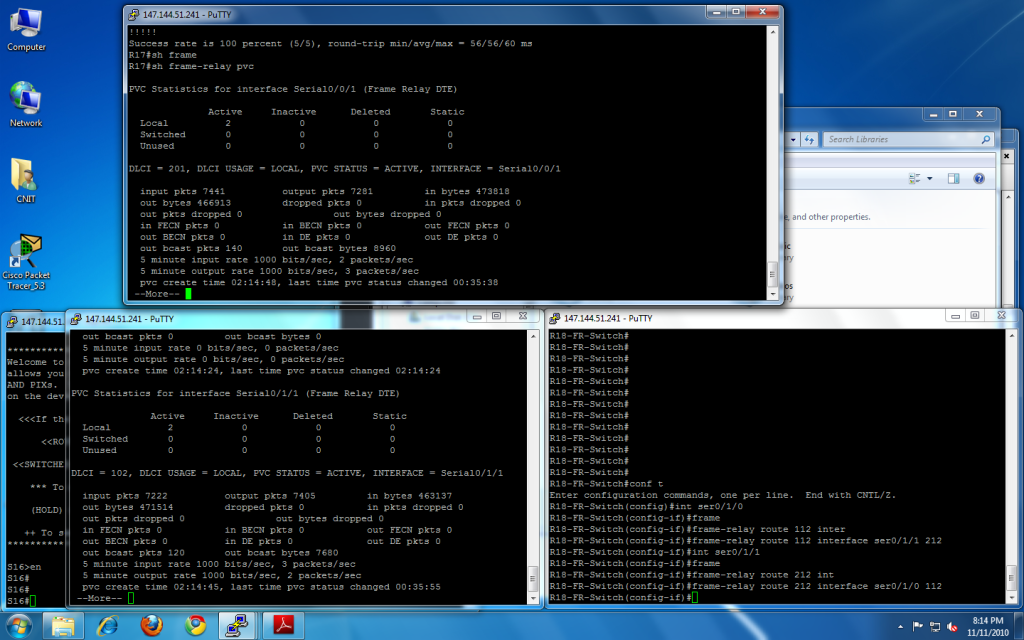1024x640 pixels.
Task: Click the Search Libraries field
Action: pyautogui.click(x=900, y=140)
